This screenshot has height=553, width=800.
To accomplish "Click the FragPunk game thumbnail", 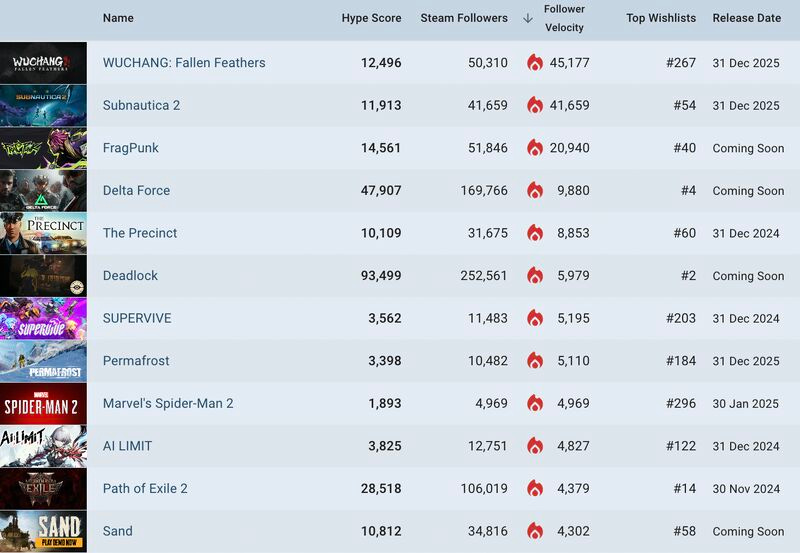I will [x=43, y=148].
